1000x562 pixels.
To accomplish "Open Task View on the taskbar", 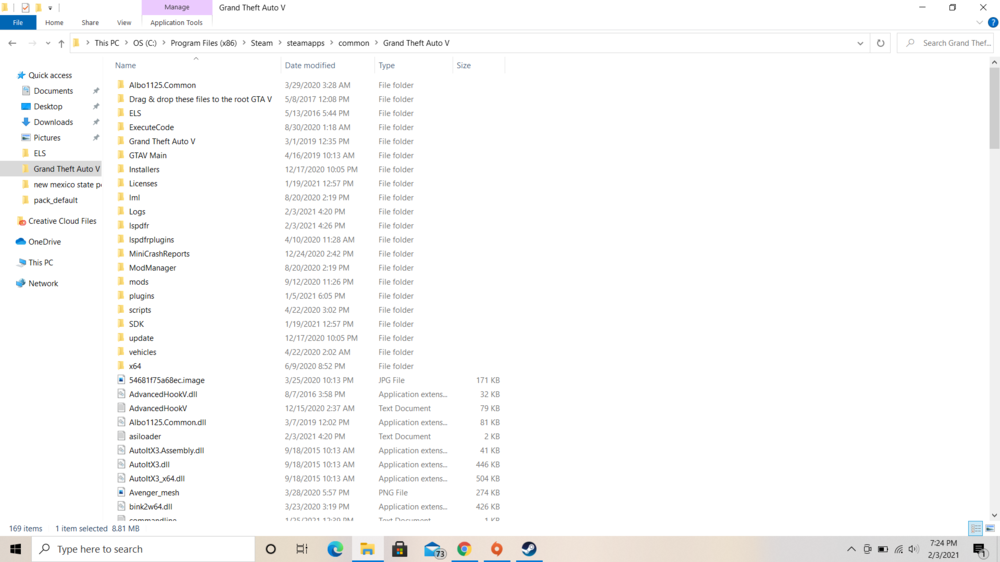I will pos(302,549).
